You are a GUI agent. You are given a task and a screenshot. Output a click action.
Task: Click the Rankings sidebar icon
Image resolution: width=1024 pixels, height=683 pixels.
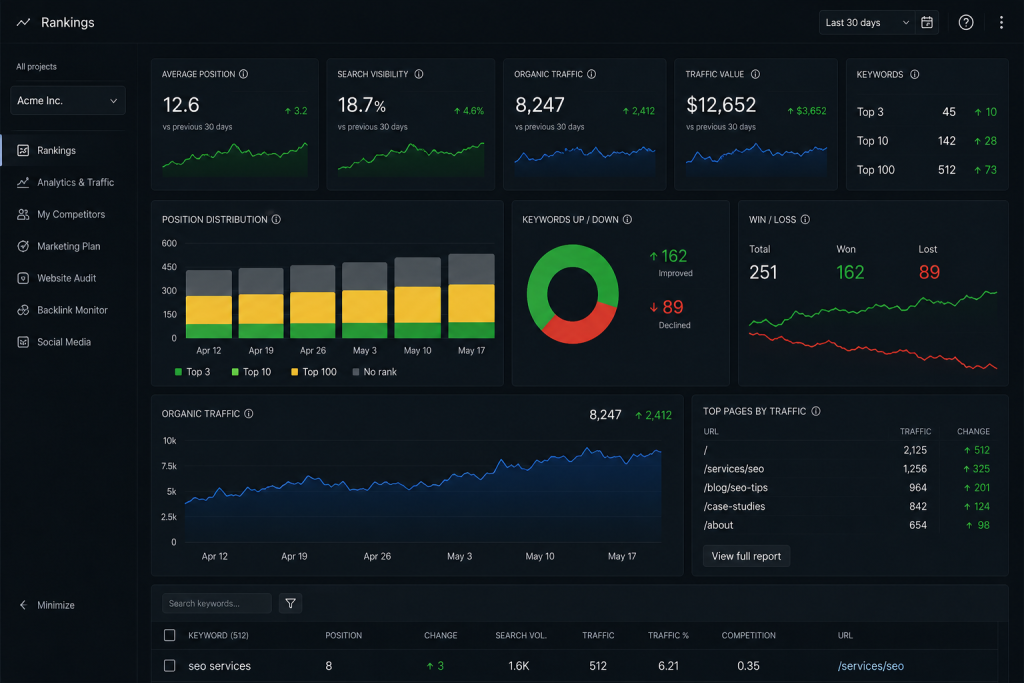click(23, 150)
